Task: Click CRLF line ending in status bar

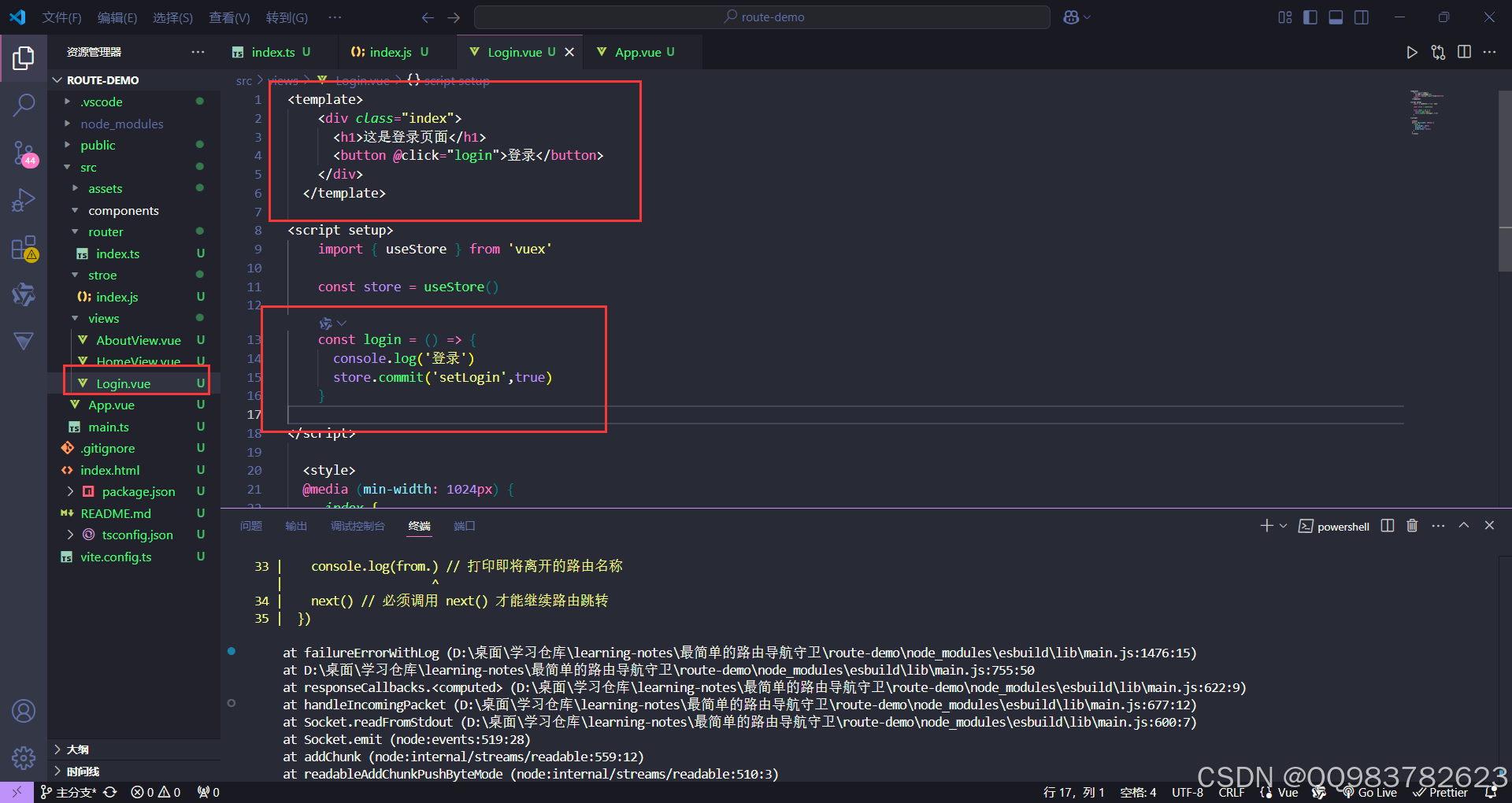Action: click(1232, 793)
